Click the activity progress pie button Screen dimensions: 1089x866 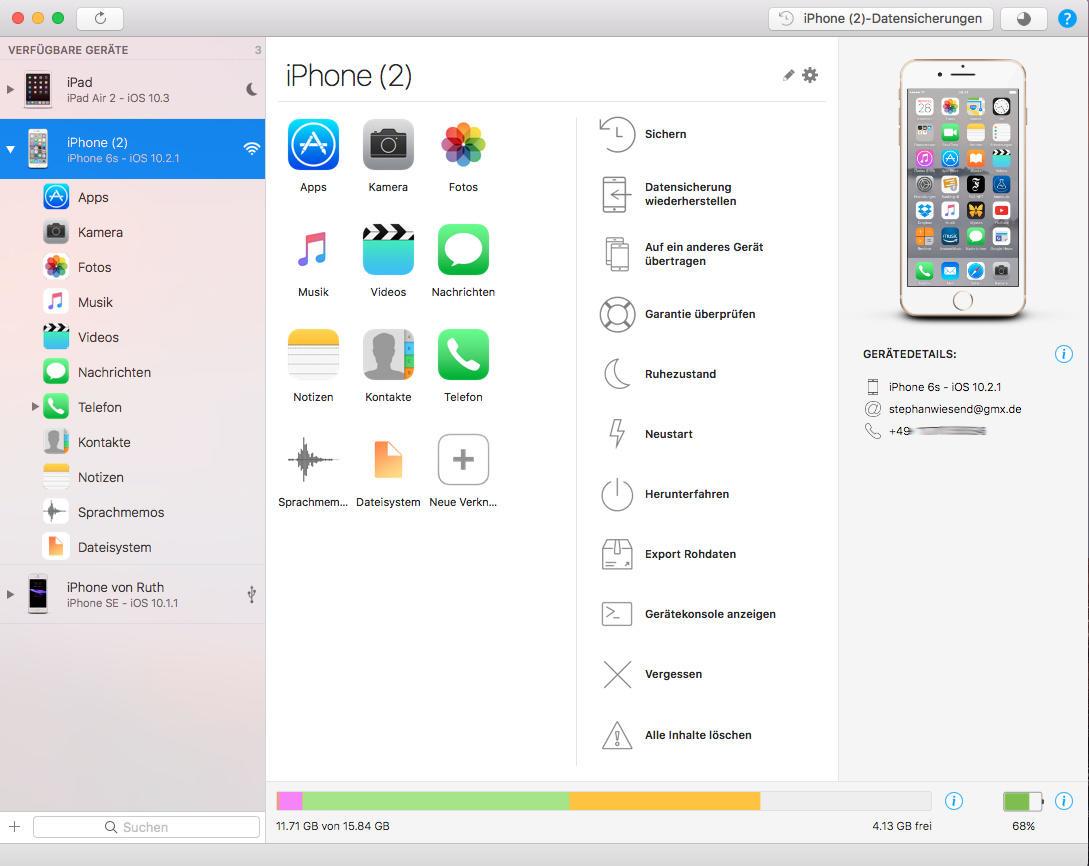pos(1024,19)
